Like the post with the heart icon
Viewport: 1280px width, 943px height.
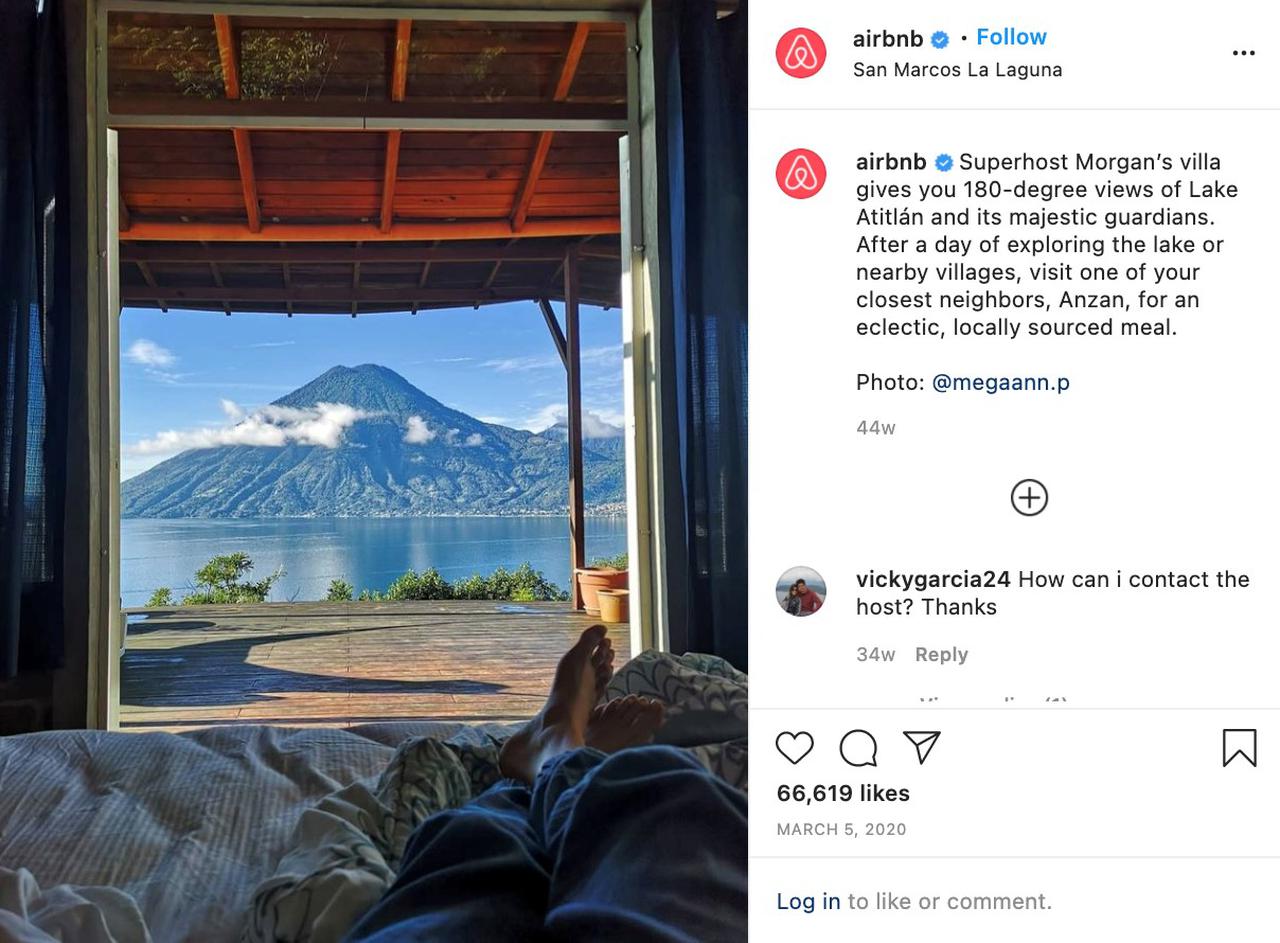(x=795, y=748)
